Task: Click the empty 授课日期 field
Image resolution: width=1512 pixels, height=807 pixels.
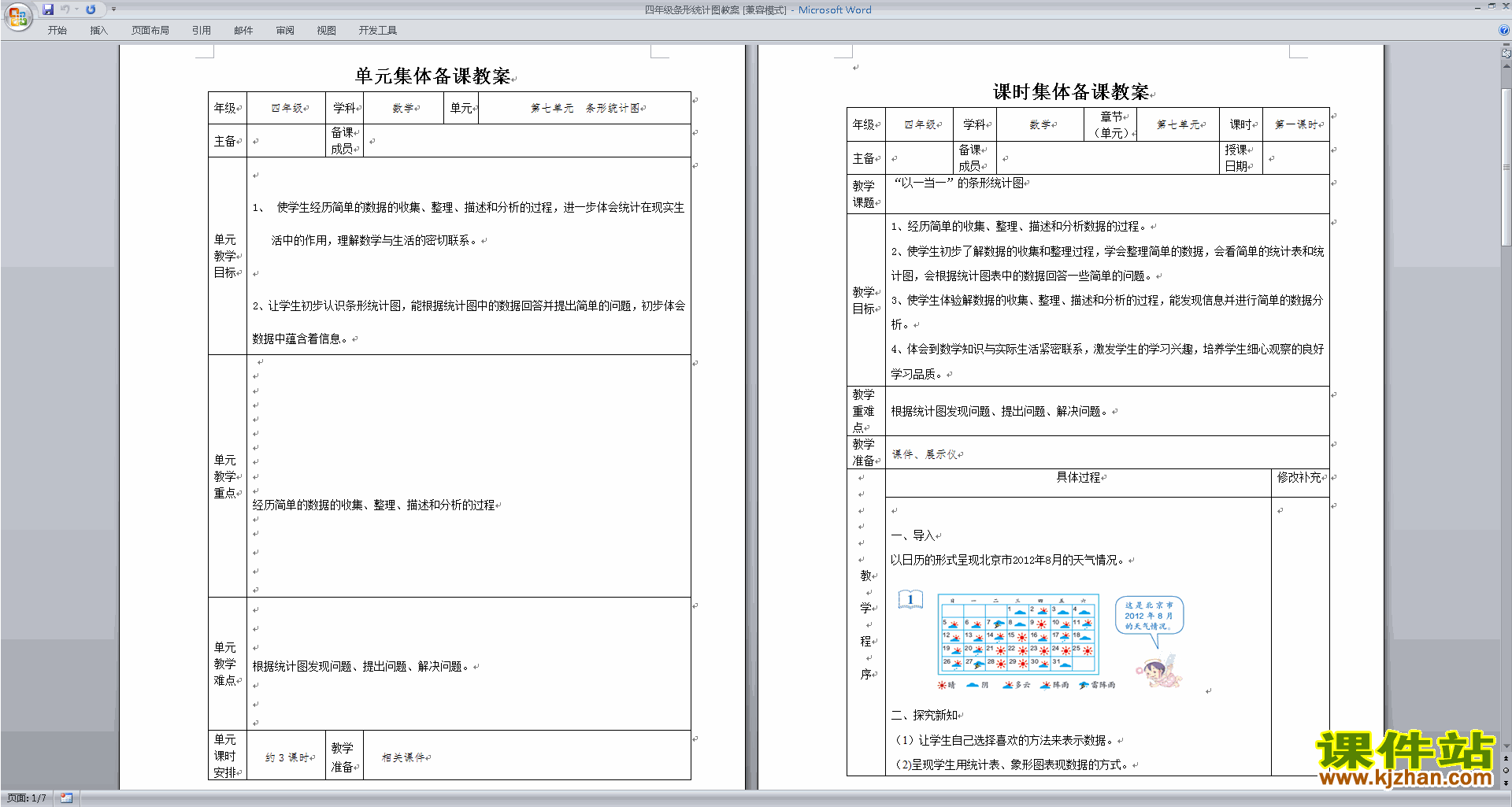Action: click(1296, 158)
